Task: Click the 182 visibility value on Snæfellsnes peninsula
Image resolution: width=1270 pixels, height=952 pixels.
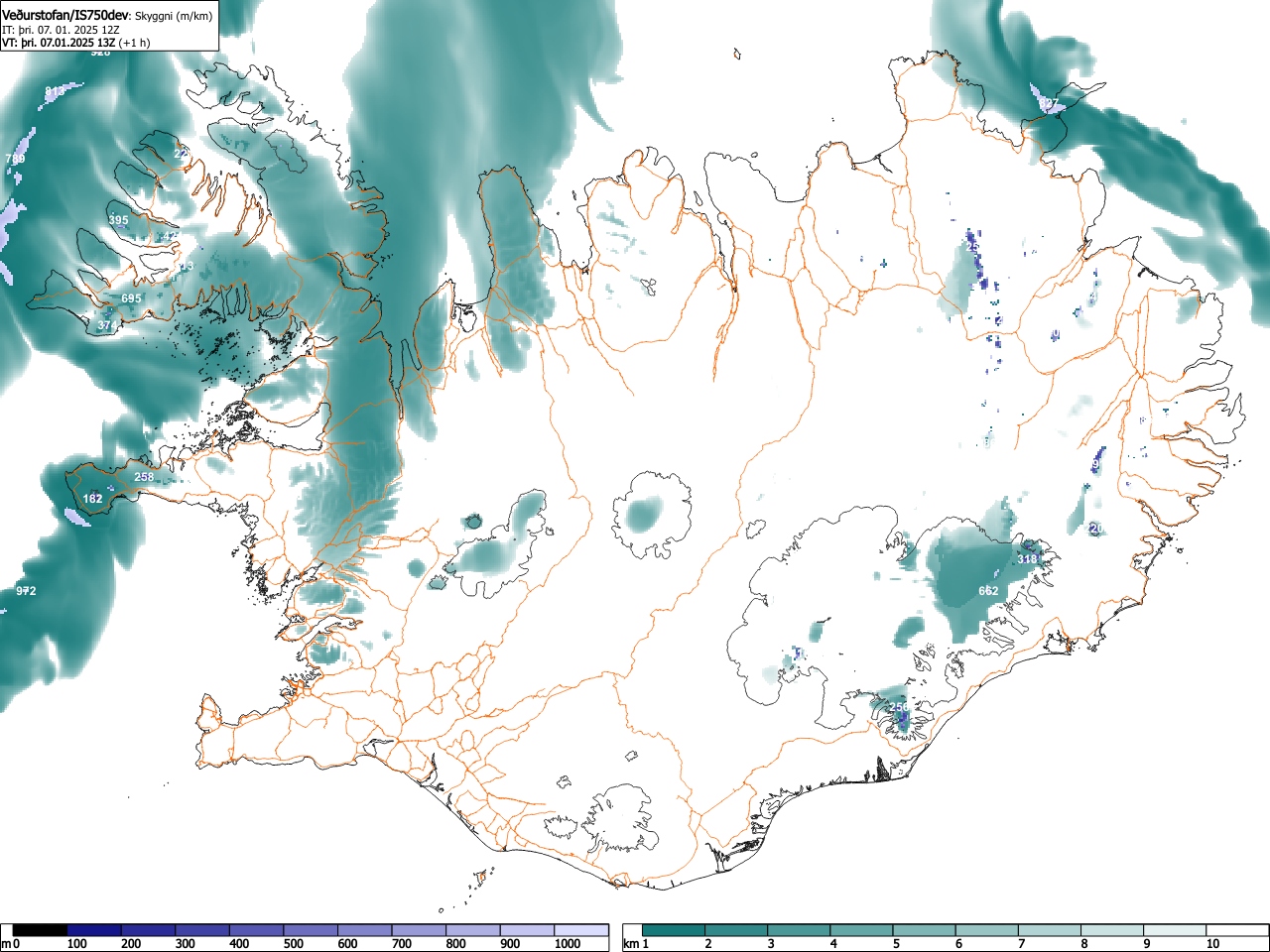Action: click(x=92, y=499)
